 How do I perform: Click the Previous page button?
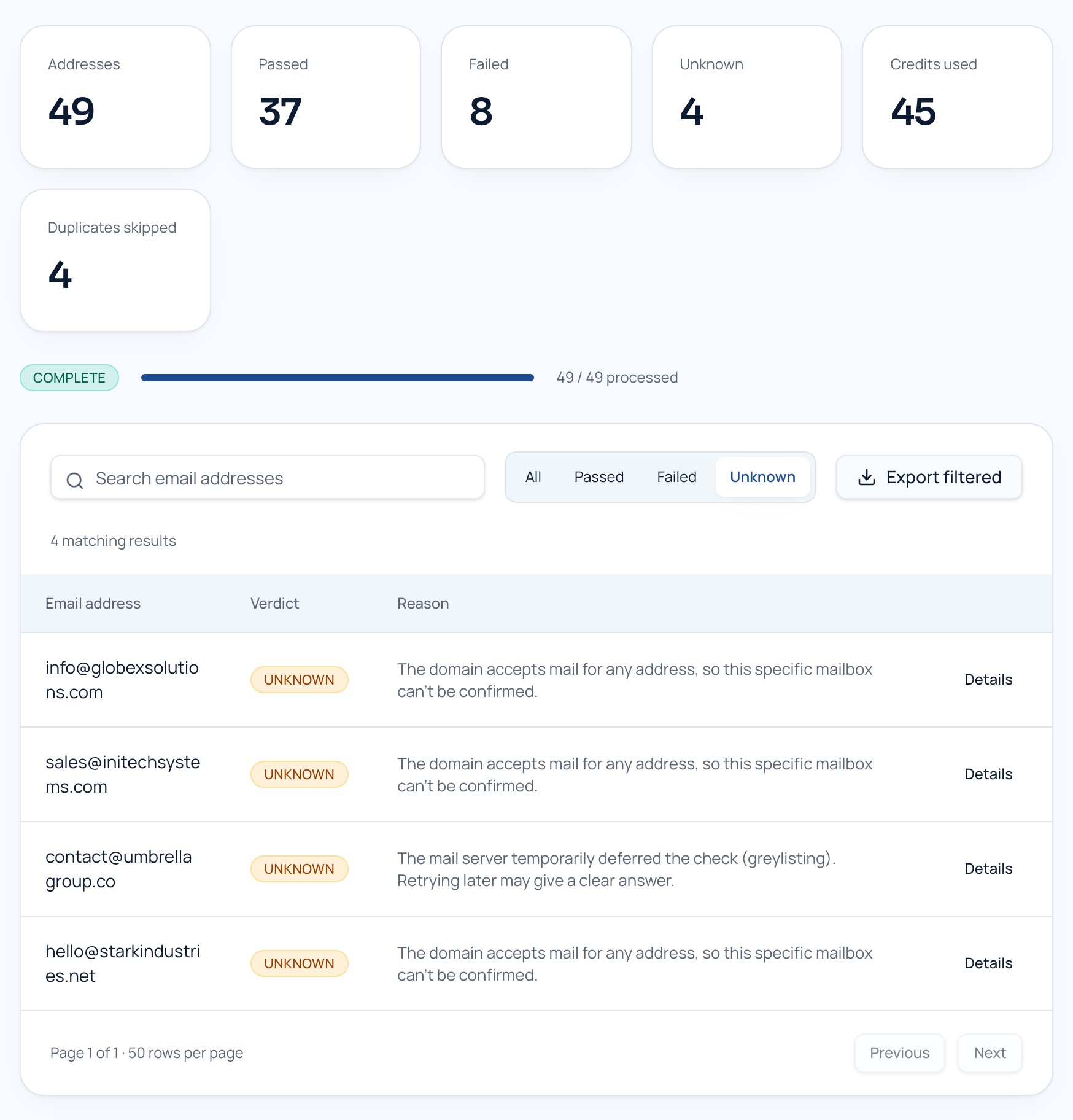[x=899, y=1053]
